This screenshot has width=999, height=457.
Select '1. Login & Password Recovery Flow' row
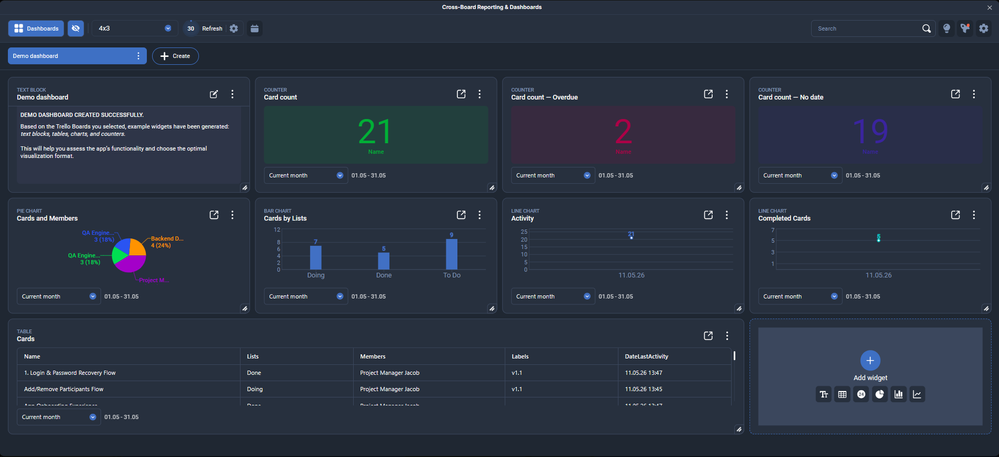pos(374,373)
